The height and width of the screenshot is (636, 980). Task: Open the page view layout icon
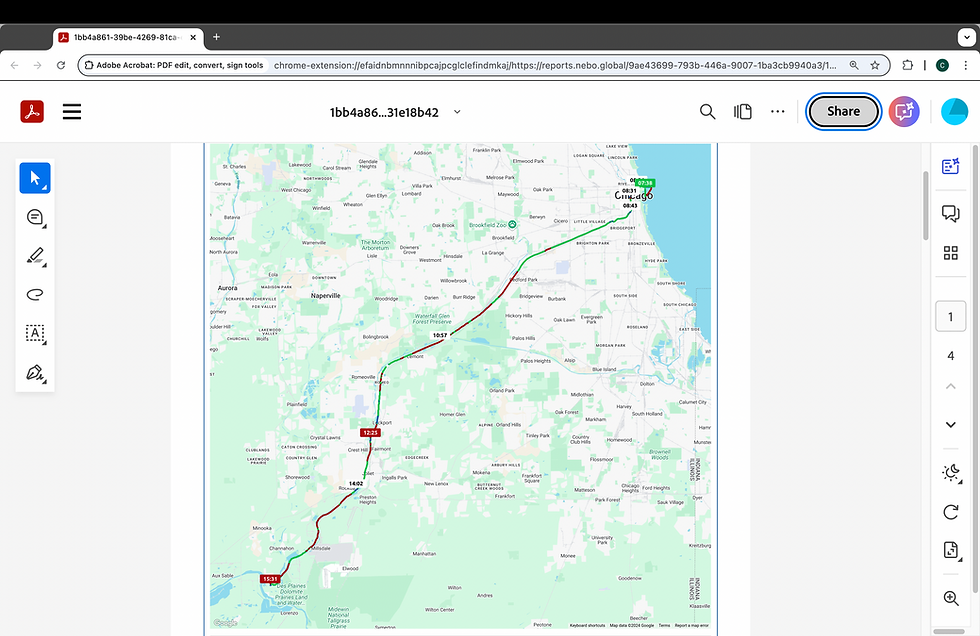(742, 112)
